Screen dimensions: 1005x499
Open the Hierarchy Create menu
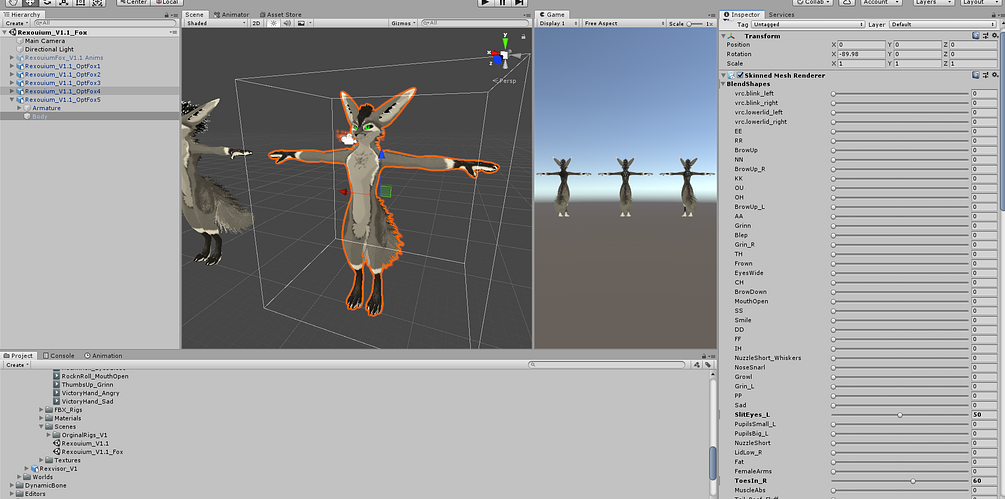[x=15, y=23]
